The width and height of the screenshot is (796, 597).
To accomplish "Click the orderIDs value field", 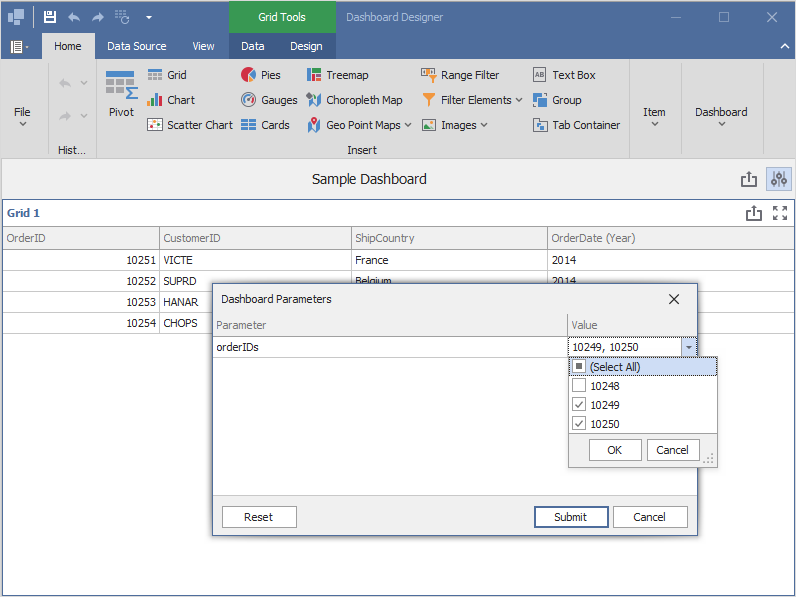I will pos(625,347).
